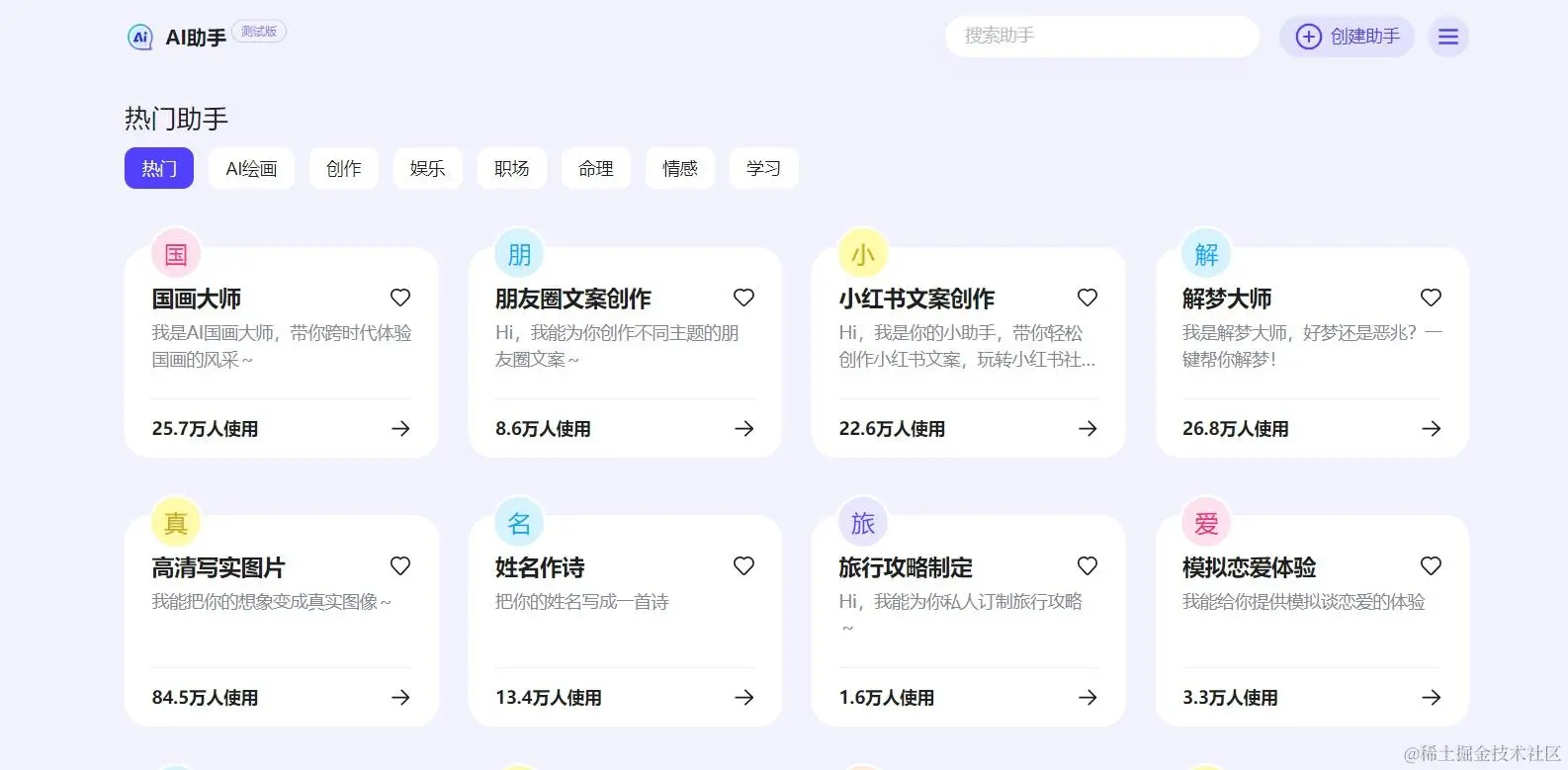Screen dimensions: 1568x770
Task: Click the arrow on 解梦大师 card
Action: pyautogui.click(x=1431, y=429)
